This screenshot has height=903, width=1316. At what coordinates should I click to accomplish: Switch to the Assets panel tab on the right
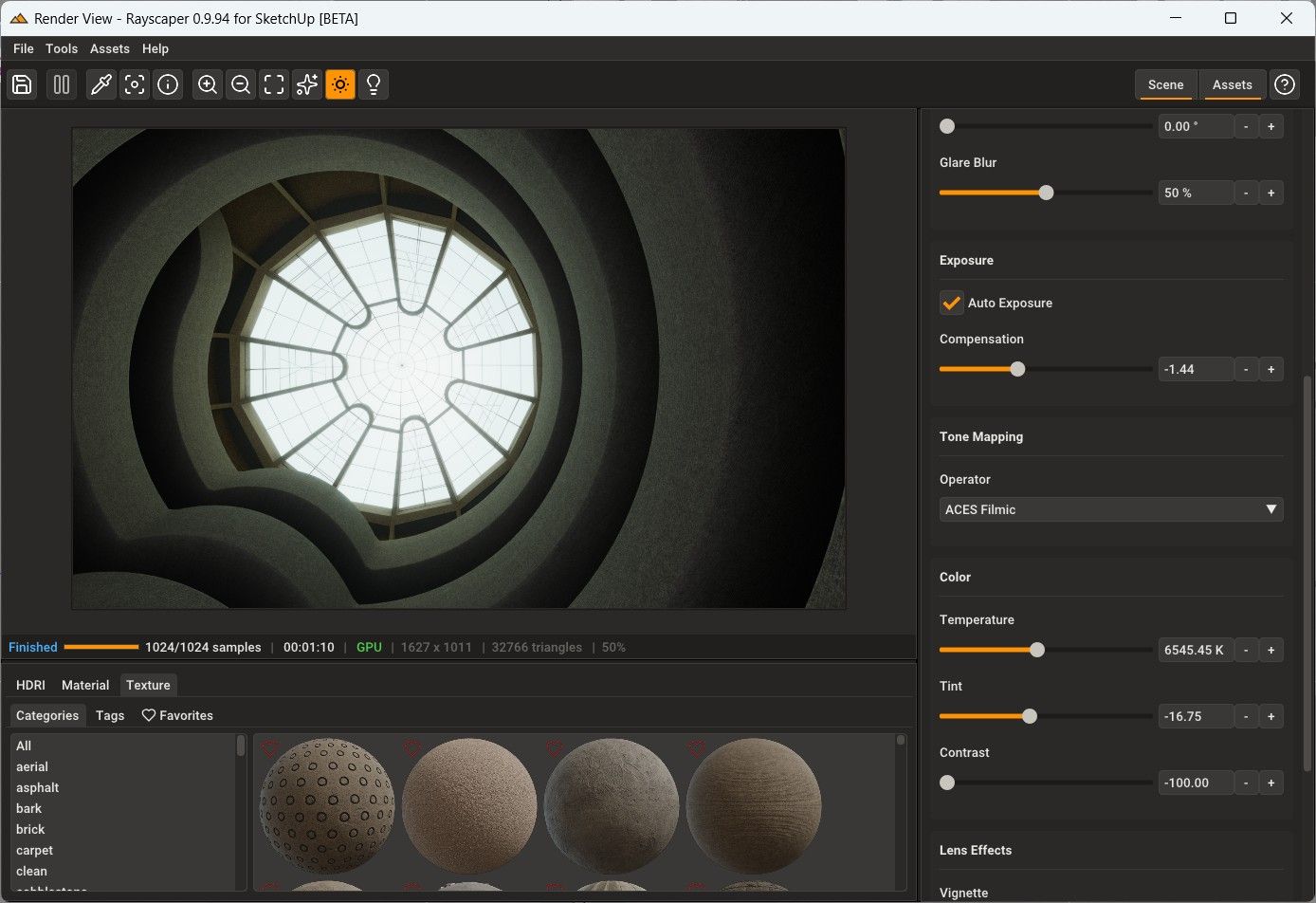tap(1233, 84)
